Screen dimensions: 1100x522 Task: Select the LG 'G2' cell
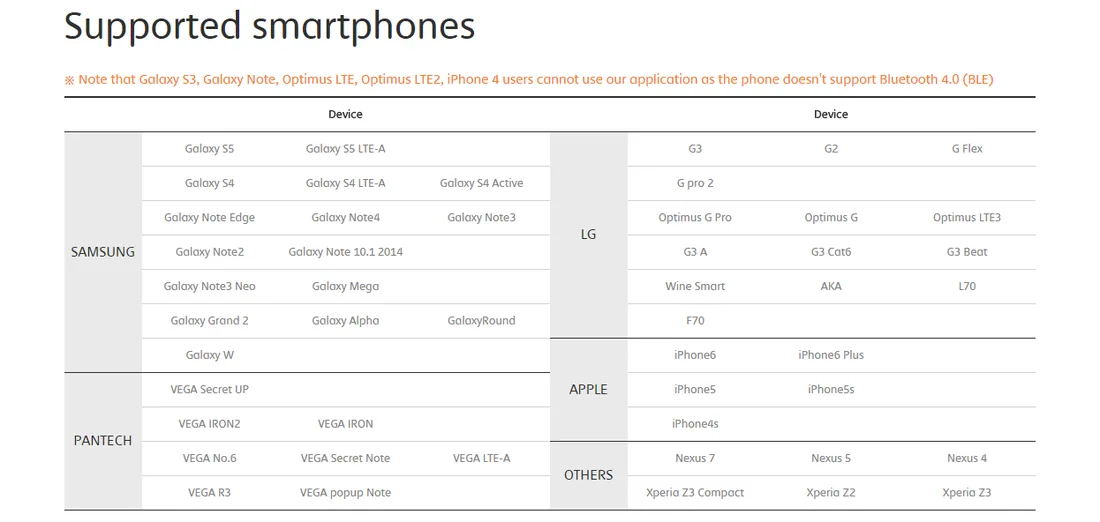831,149
